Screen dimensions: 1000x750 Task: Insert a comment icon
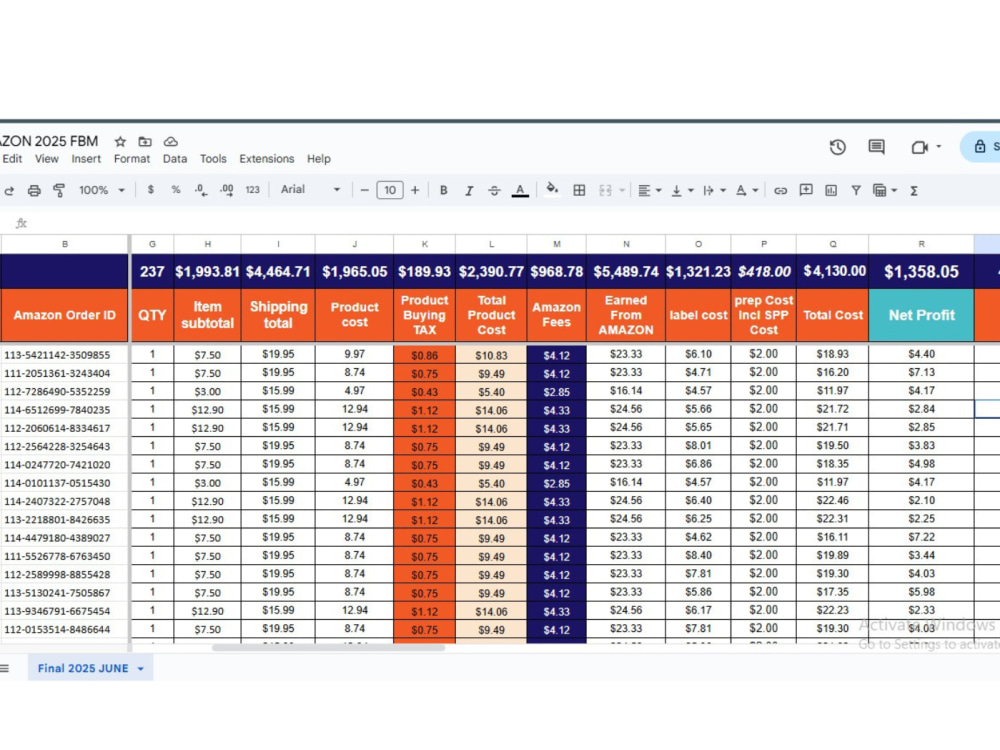pyautogui.click(x=806, y=190)
